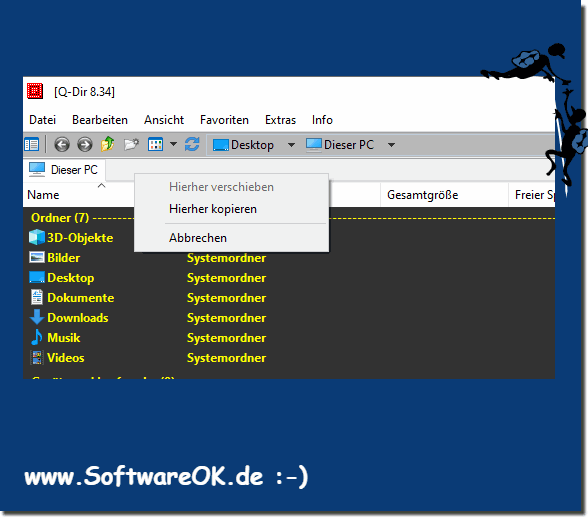Click the 3D-Objekte cube icon
This screenshot has height=518, width=588.
[x=37, y=237]
